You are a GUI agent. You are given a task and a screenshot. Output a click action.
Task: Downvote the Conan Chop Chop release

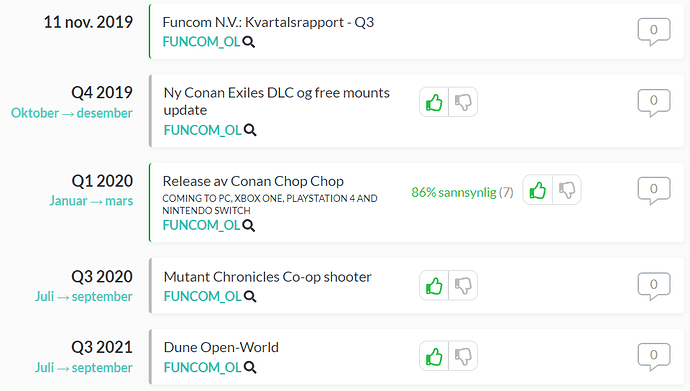567,190
